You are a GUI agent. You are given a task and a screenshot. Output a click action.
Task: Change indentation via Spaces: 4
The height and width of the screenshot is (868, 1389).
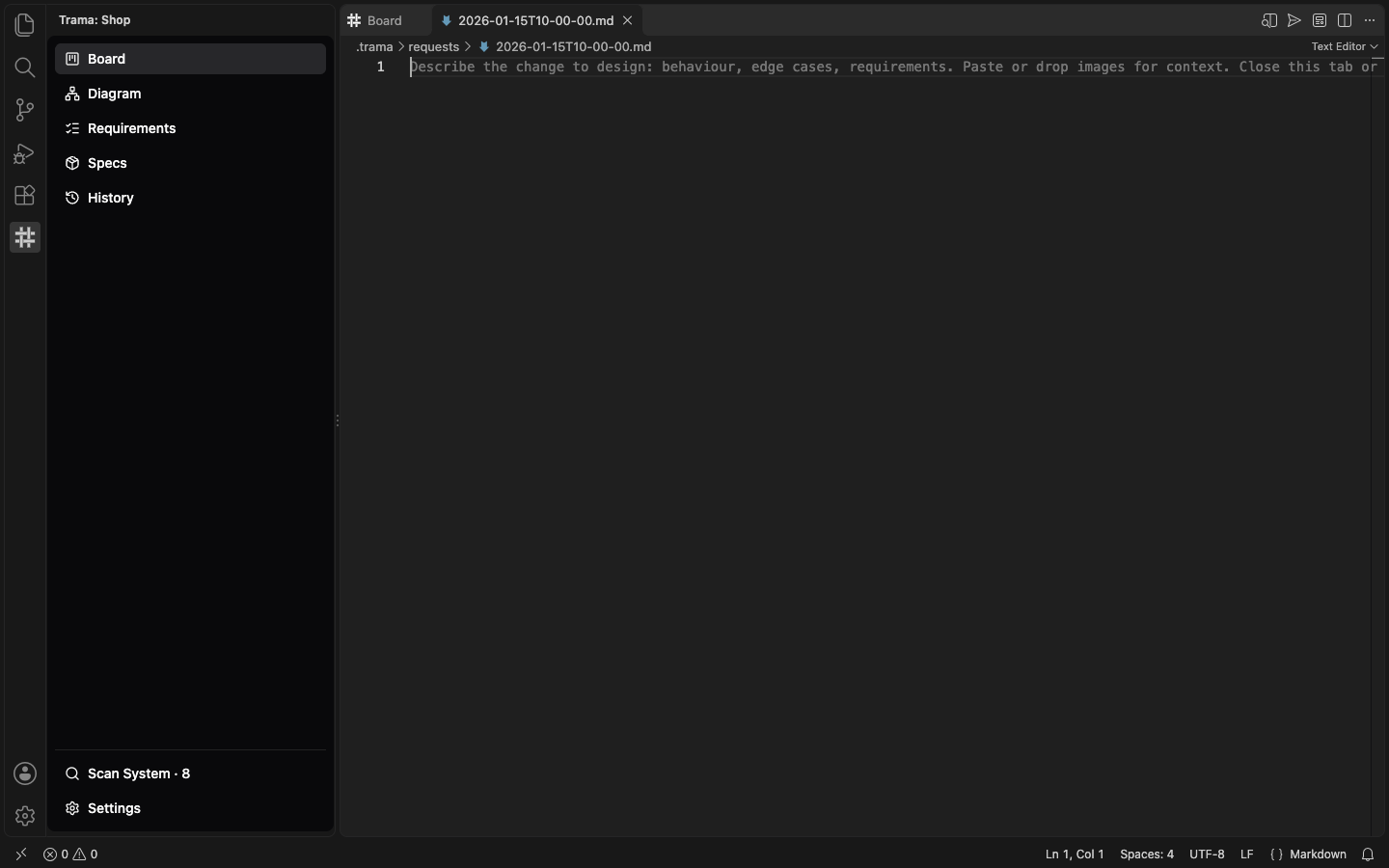tap(1147, 854)
